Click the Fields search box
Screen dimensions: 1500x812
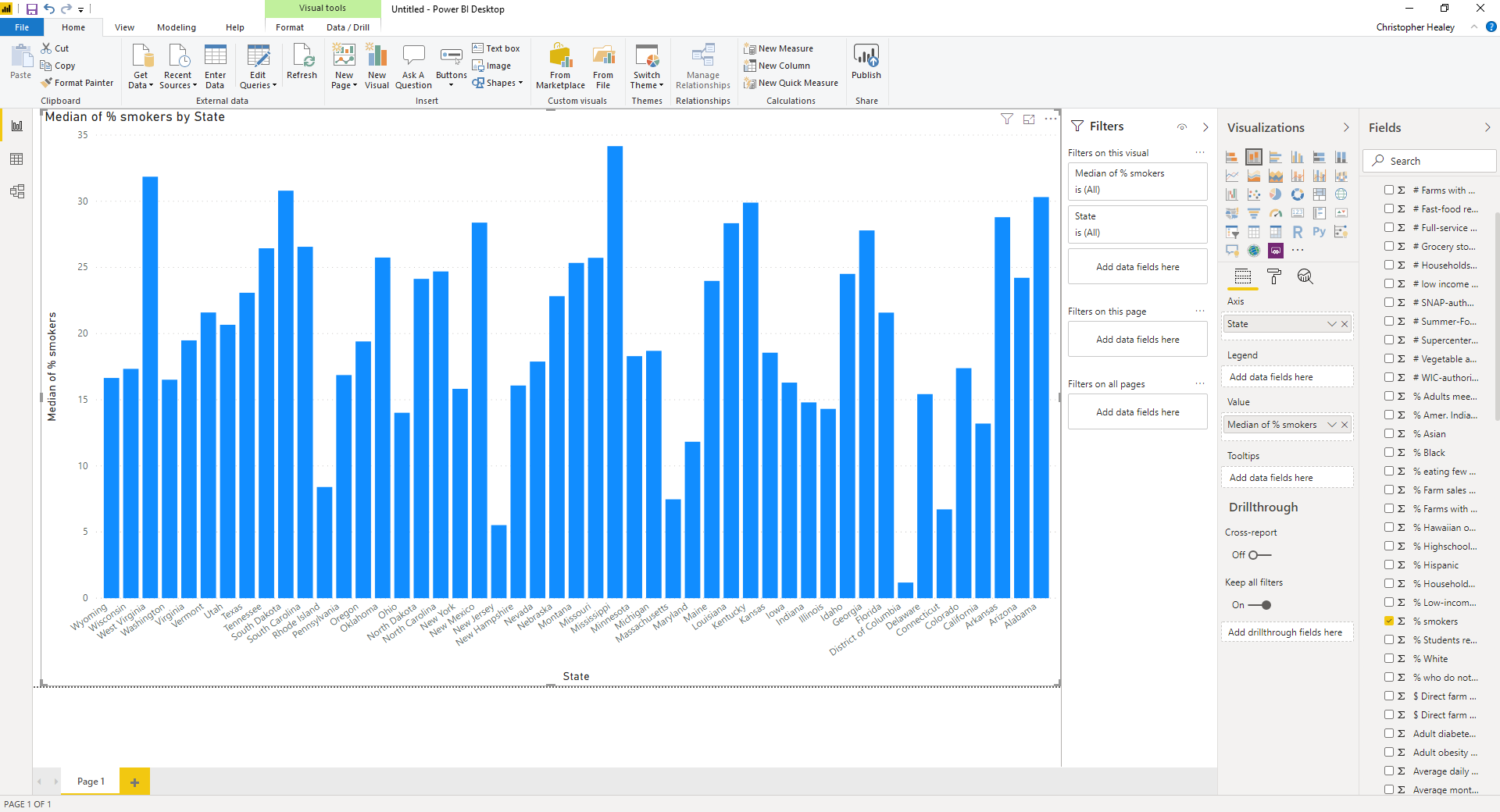[1430, 161]
